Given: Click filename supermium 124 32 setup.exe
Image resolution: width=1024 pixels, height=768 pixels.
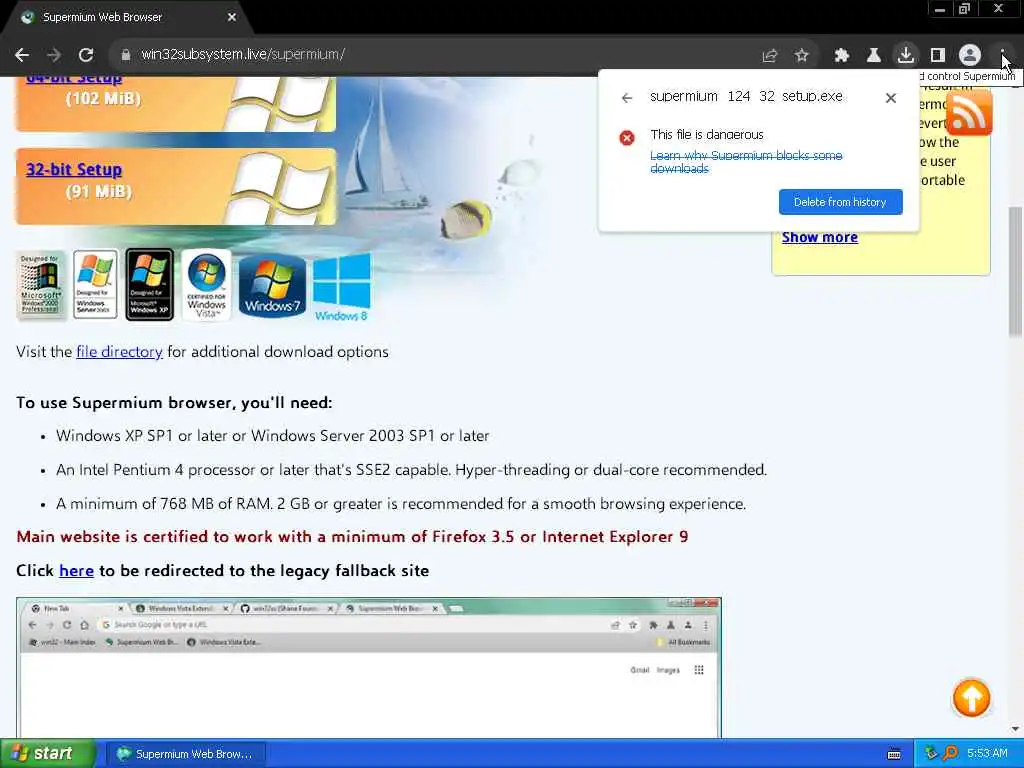Looking at the screenshot, I should tap(746, 97).
